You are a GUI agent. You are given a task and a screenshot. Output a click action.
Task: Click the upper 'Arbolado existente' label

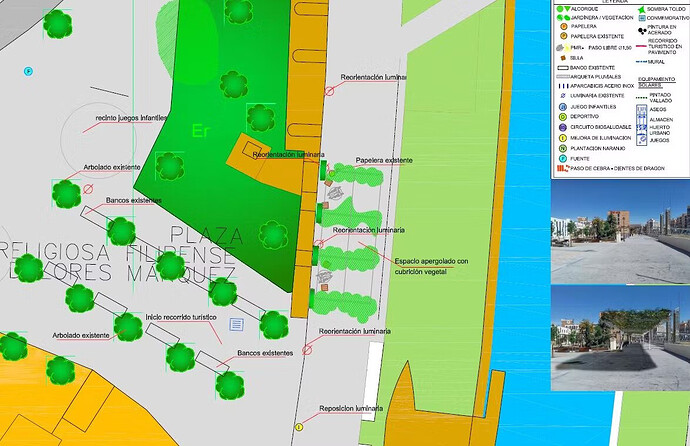click(112, 168)
